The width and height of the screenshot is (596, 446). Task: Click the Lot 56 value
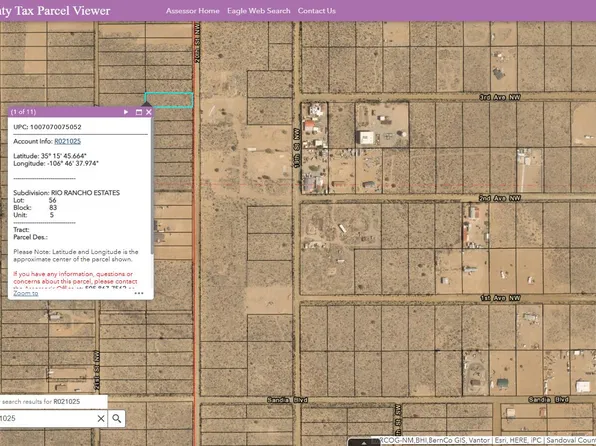[52, 200]
